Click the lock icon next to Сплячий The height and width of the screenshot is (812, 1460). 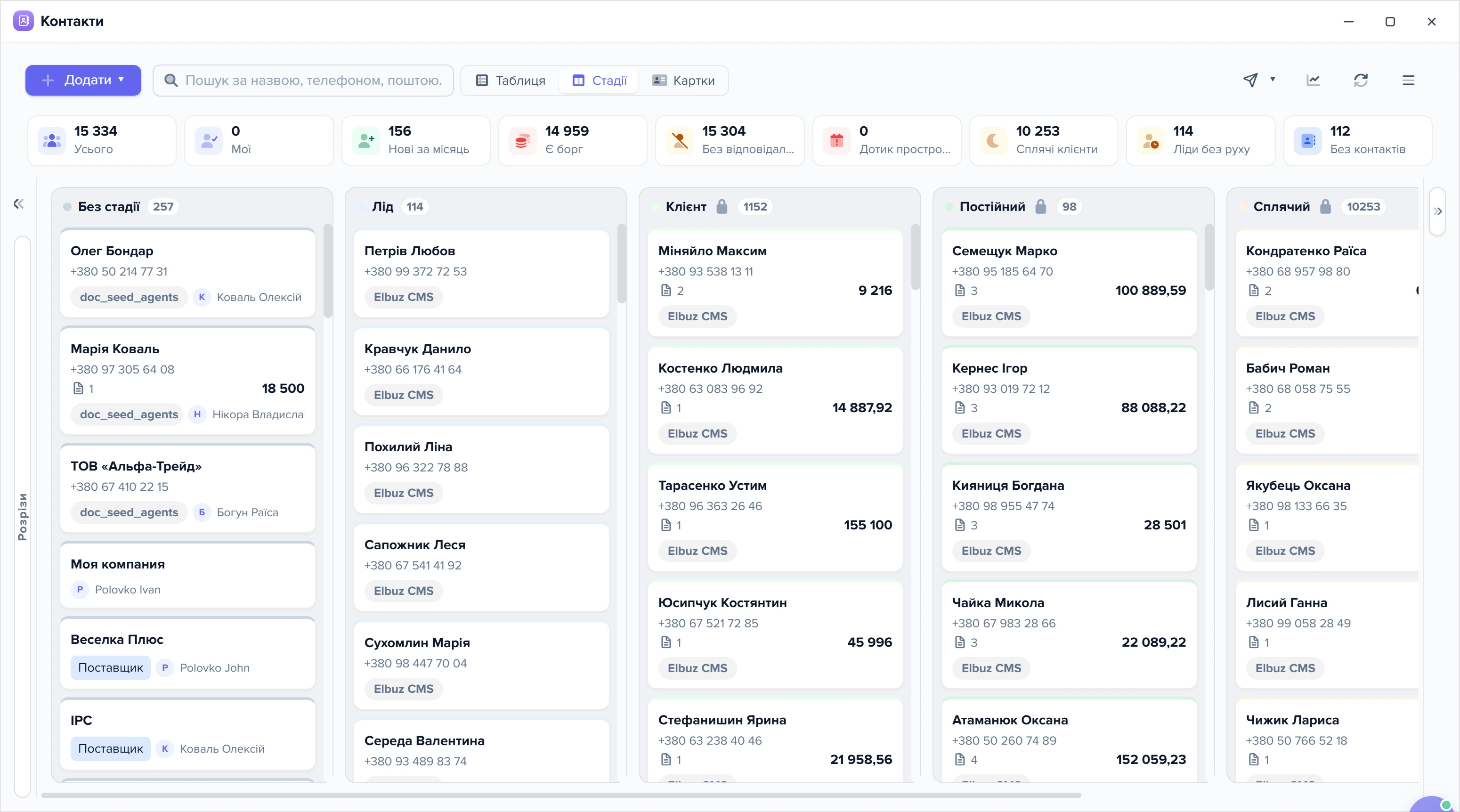coord(1325,206)
